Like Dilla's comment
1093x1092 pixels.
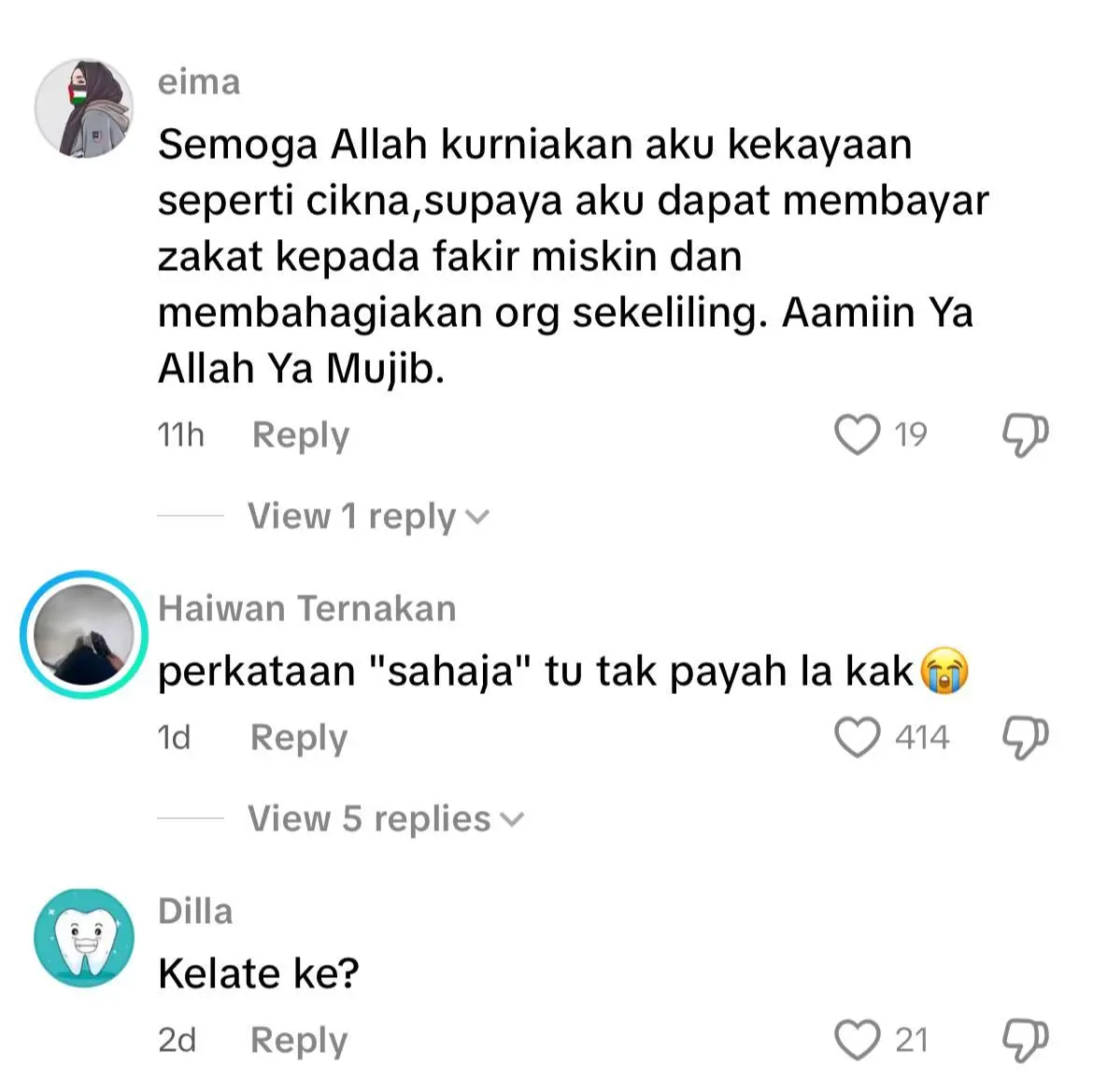tap(857, 1040)
